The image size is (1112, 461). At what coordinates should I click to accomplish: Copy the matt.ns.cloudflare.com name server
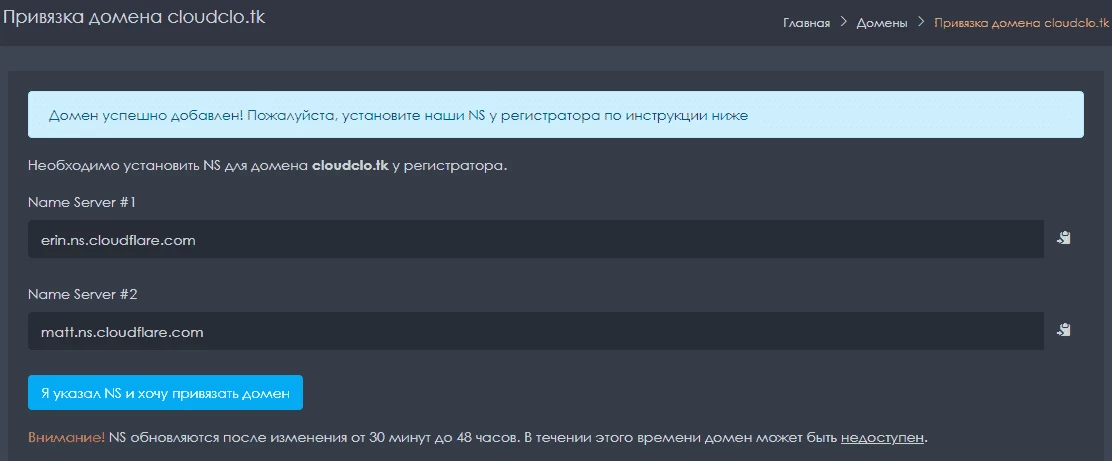coord(1063,330)
